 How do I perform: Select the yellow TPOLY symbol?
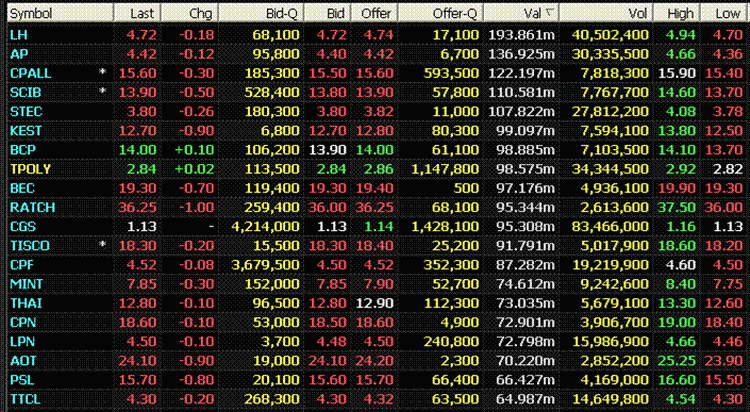(x=30, y=169)
